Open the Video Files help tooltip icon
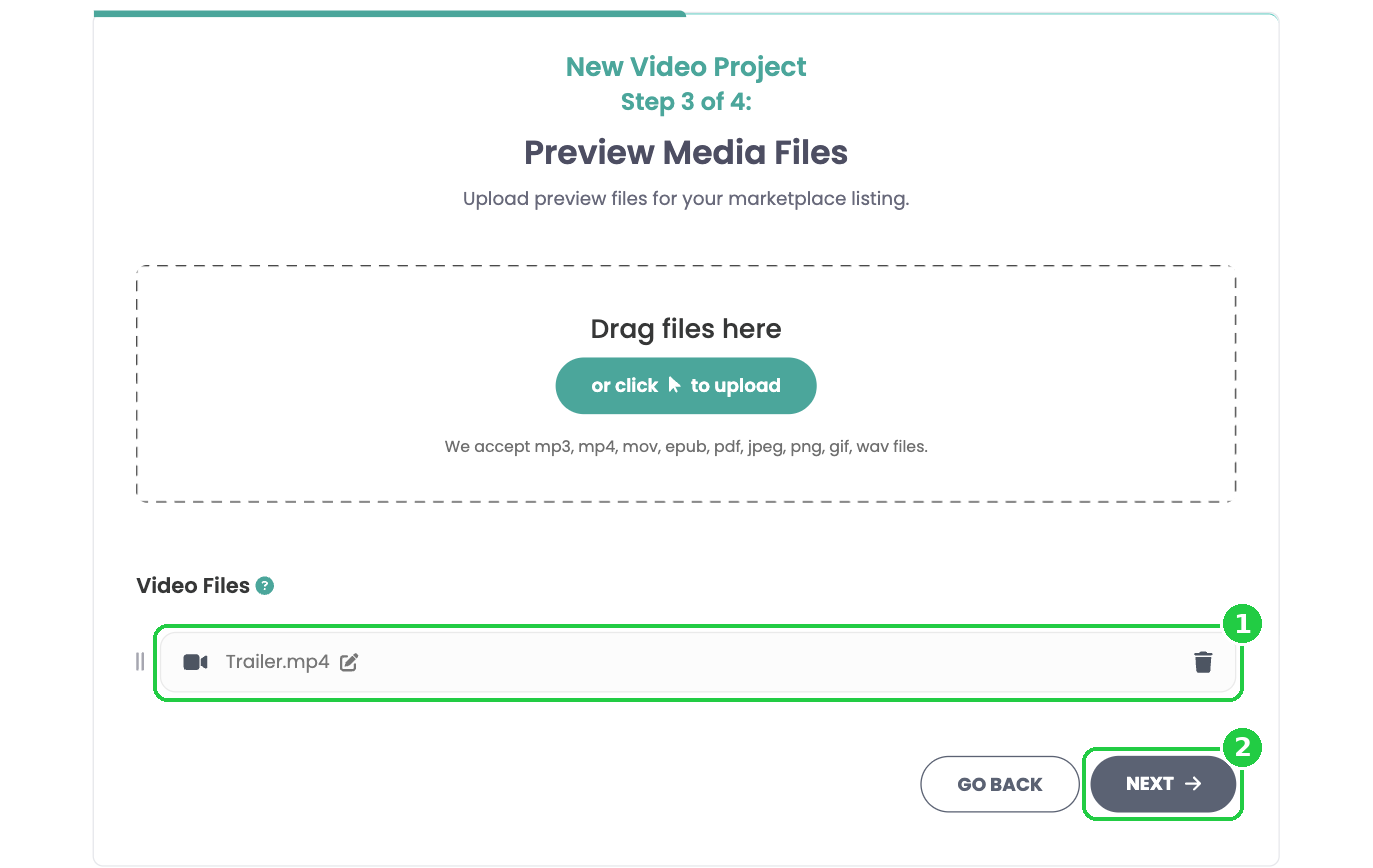Screen dimensions: 1373x868 (264, 586)
